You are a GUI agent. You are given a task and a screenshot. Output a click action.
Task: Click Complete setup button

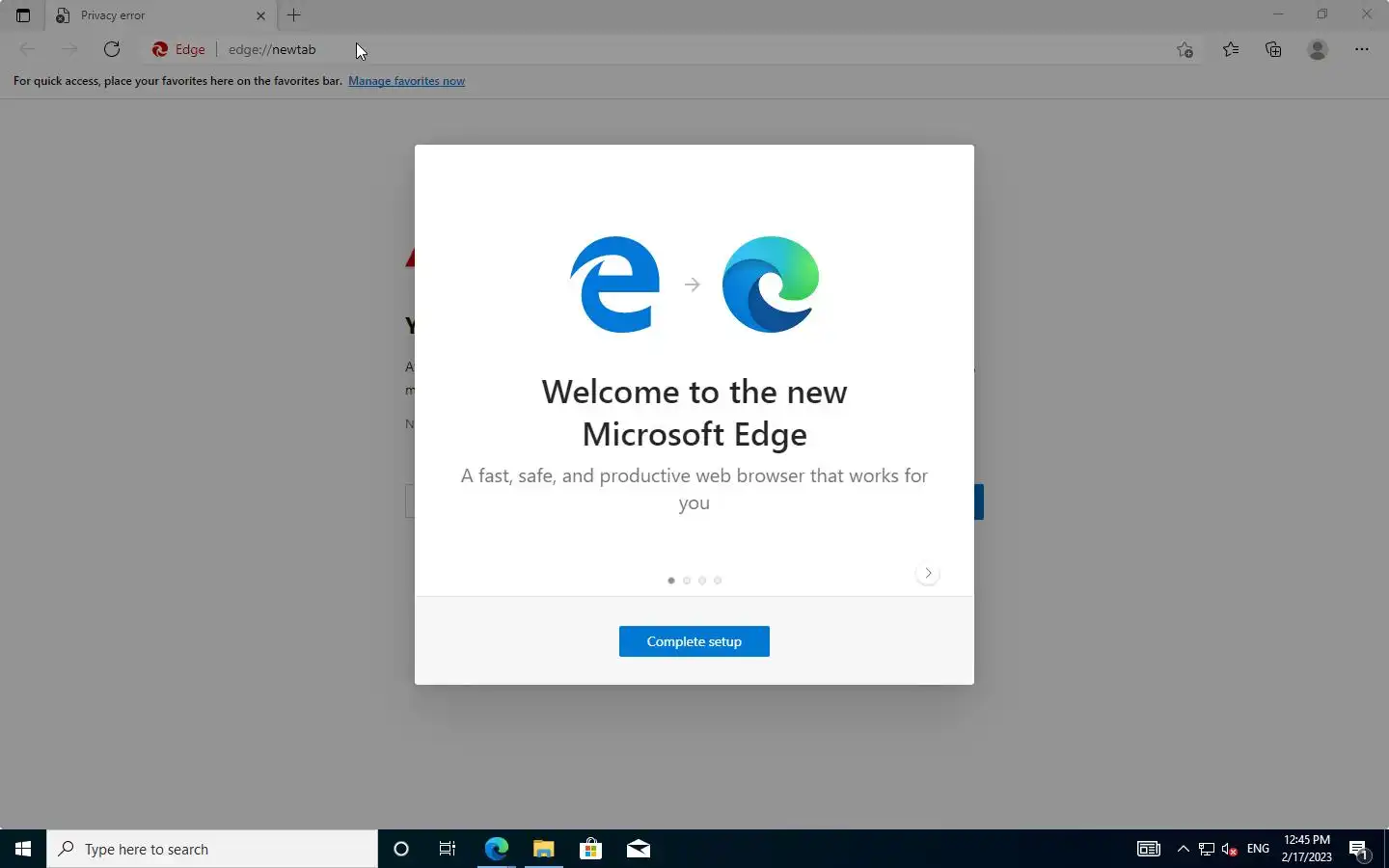coord(694,641)
